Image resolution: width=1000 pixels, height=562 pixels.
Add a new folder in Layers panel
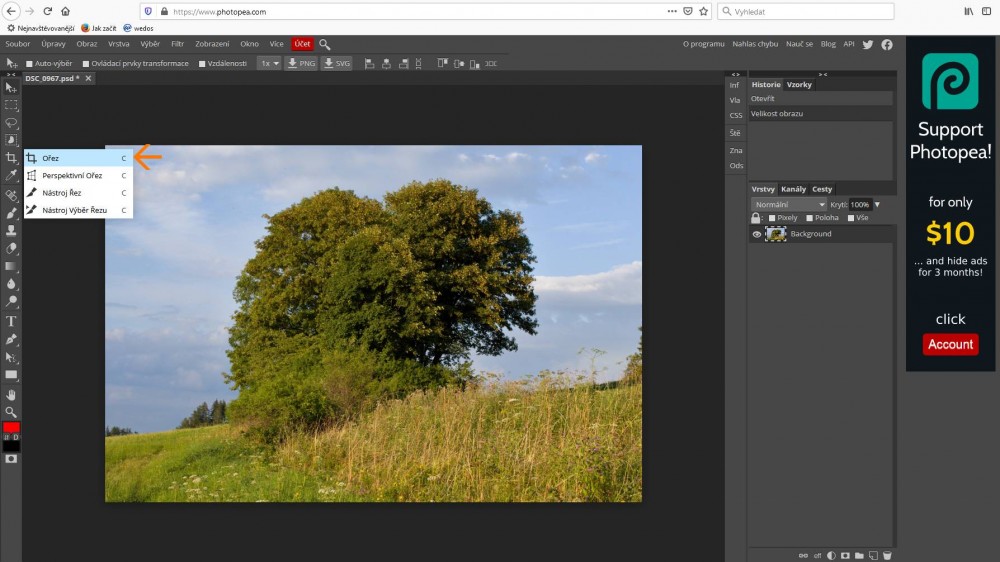[x=859, y=555]
